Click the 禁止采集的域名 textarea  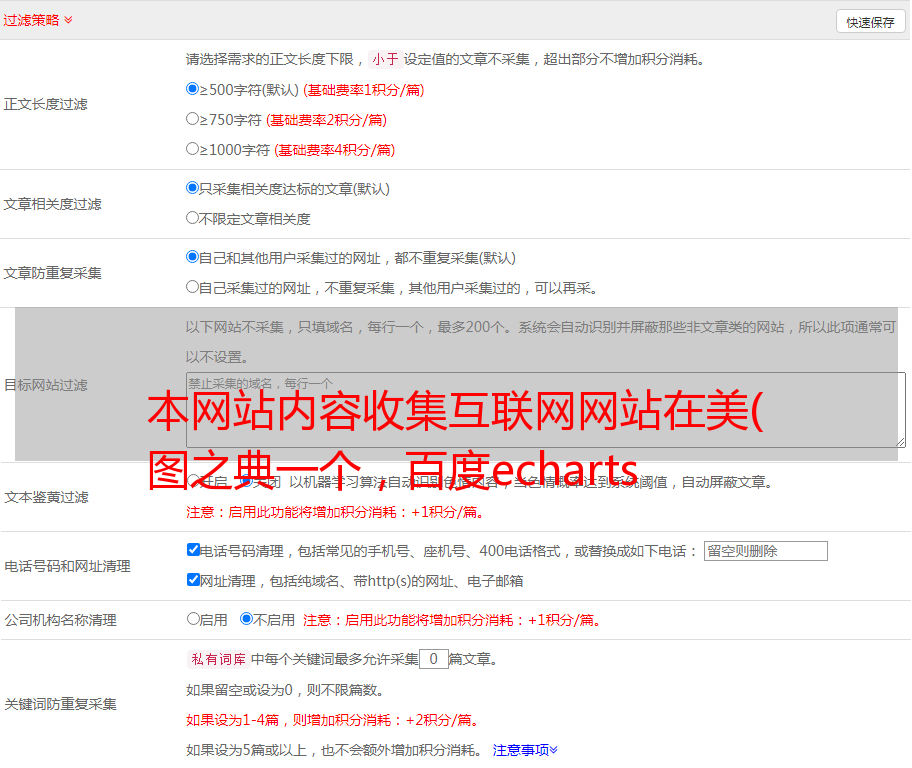[546, 410]
